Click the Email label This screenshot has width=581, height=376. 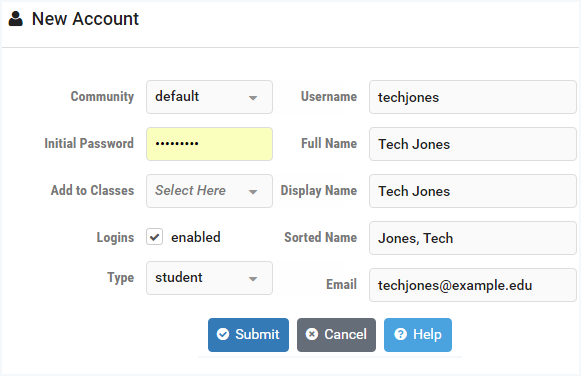(x=341, y=285)
